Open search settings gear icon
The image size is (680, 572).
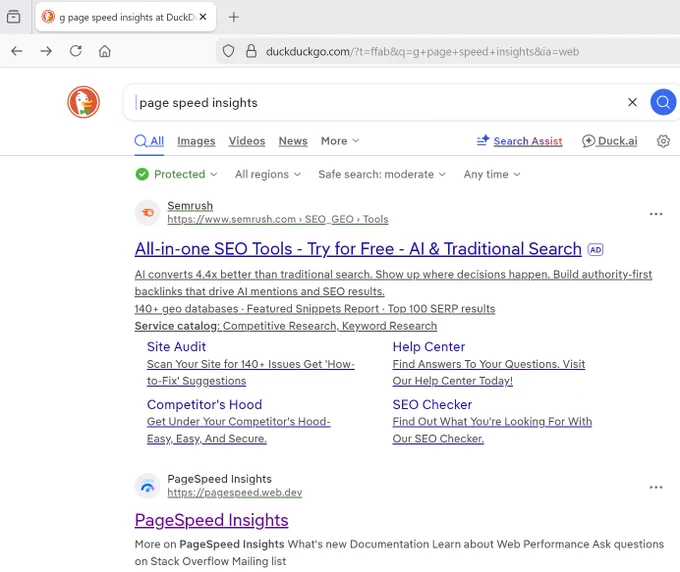click(663, 141)
